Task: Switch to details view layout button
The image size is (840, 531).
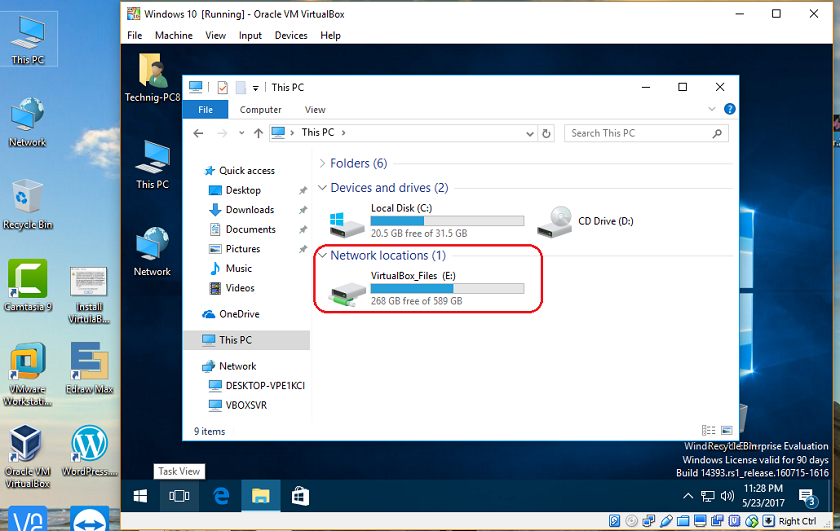Action: (708, 430)
